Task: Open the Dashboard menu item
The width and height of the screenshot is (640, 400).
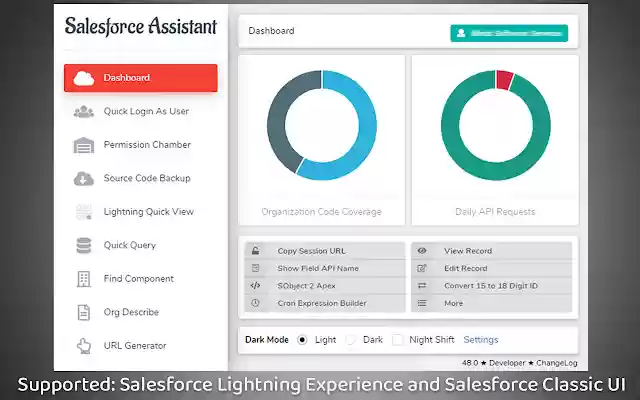Action: (141, 78)
